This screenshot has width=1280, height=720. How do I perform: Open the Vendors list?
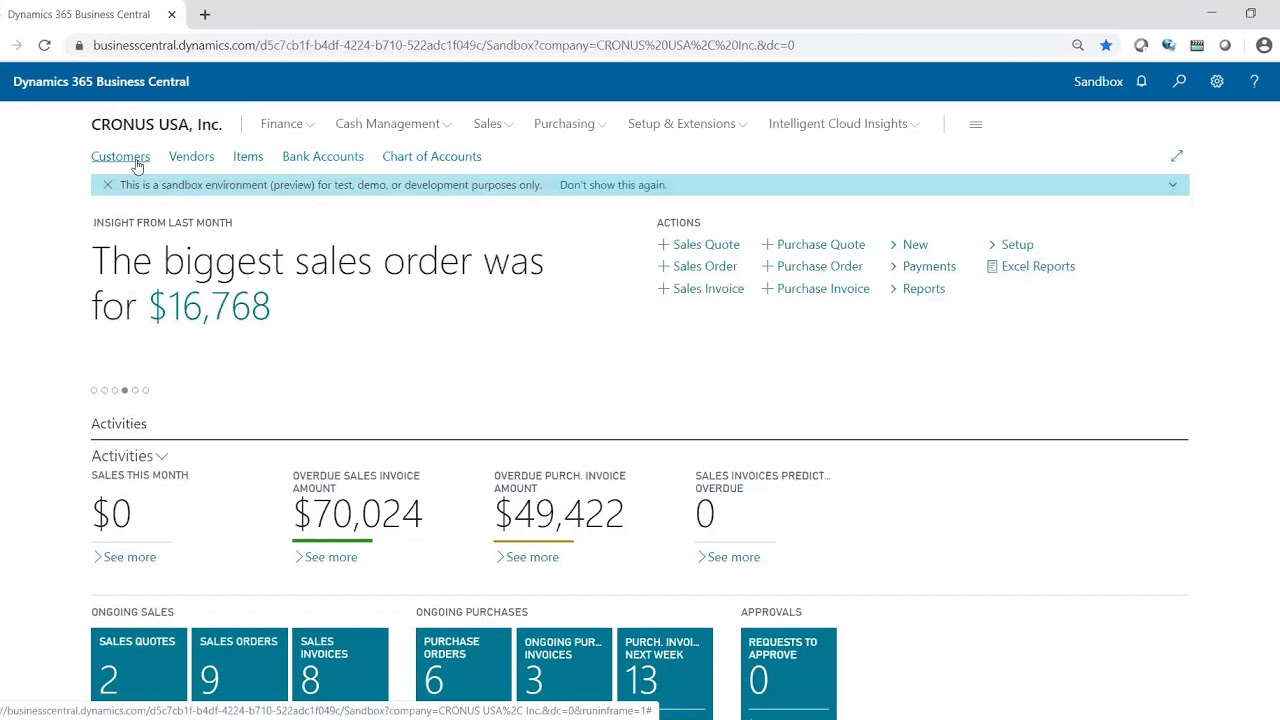point(191,156)
